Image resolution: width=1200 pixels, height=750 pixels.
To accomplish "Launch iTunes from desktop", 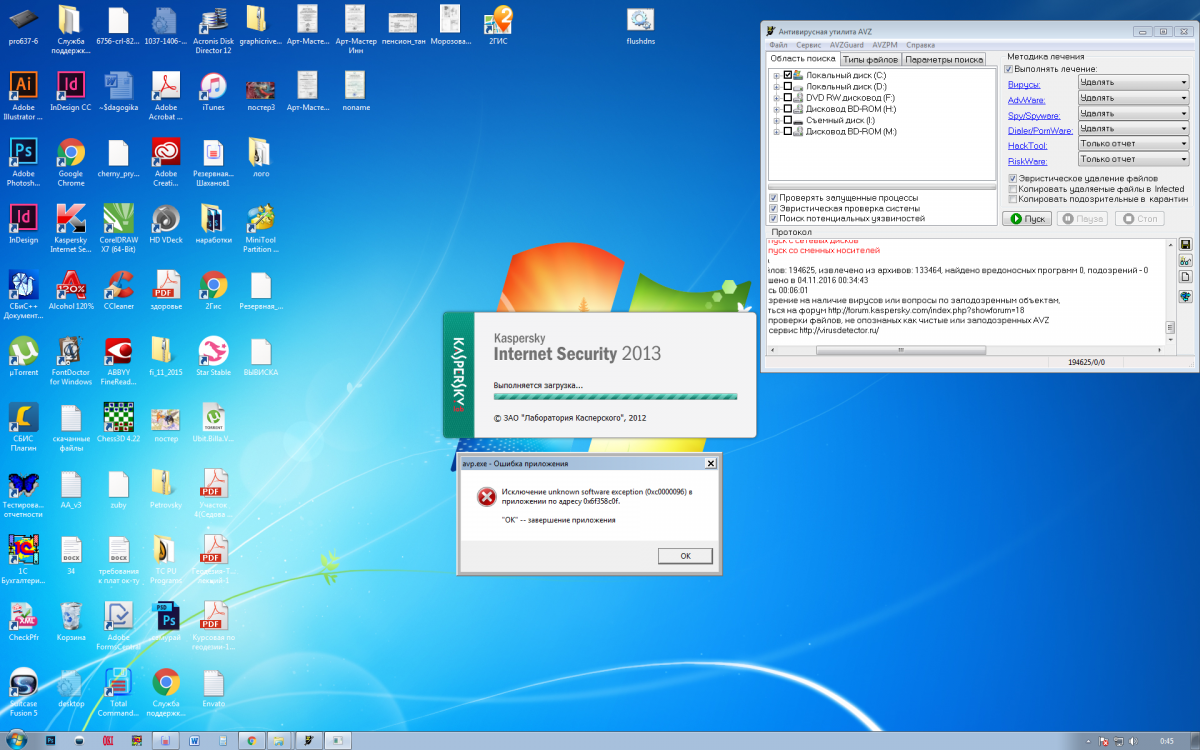I will (213, 88).
